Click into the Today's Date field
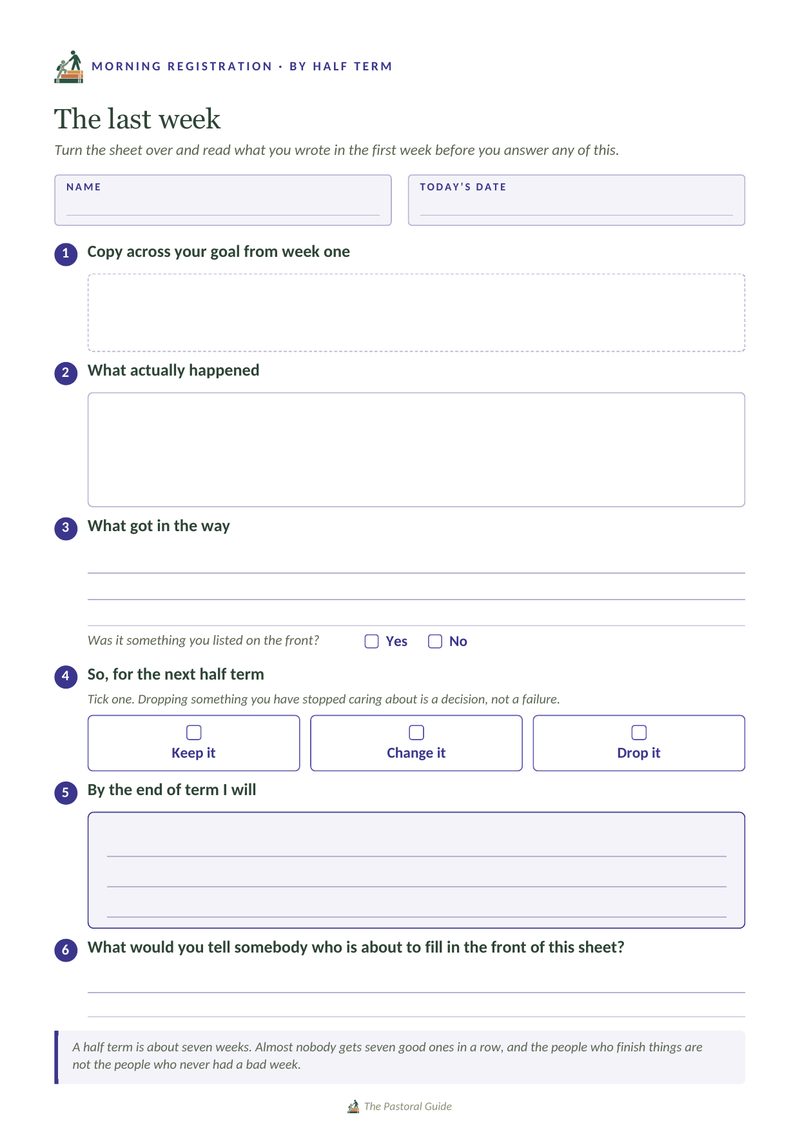This screenshot has width=800, height=1132. pos(576,200)
